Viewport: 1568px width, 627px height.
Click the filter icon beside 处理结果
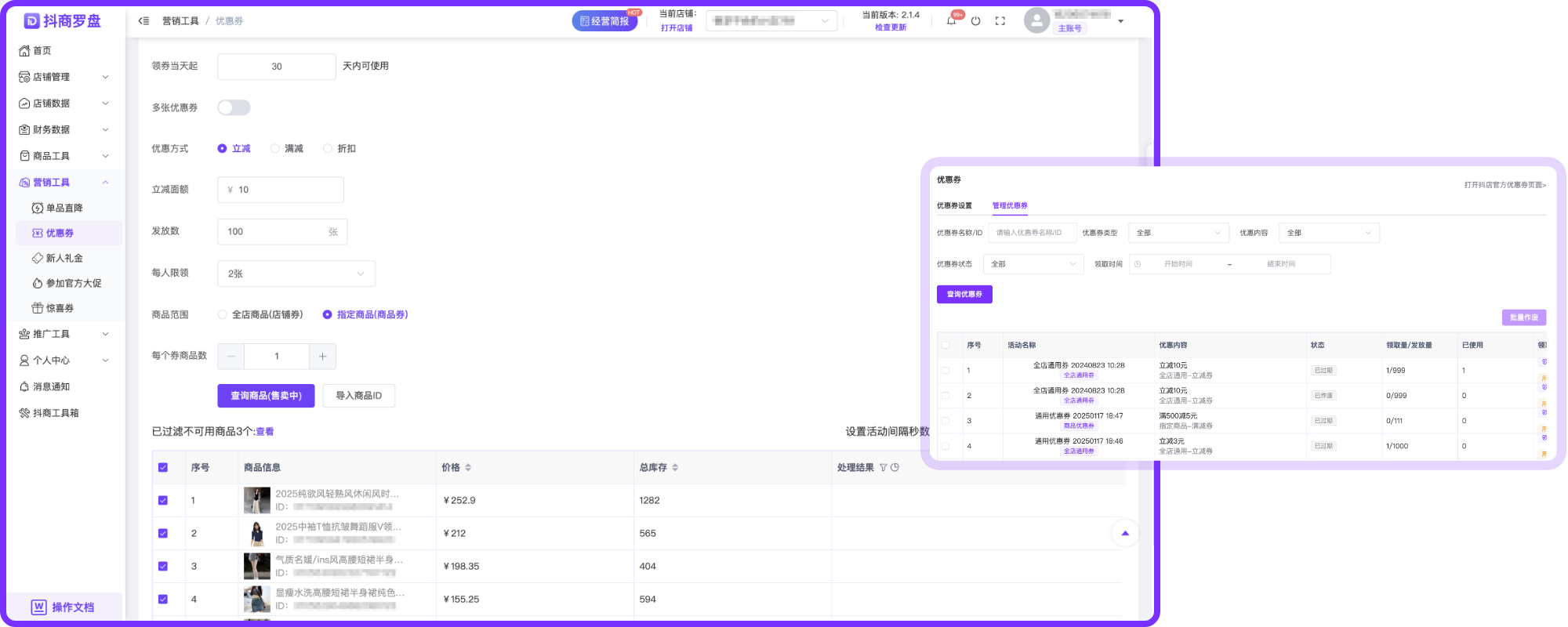coord(883,468)
